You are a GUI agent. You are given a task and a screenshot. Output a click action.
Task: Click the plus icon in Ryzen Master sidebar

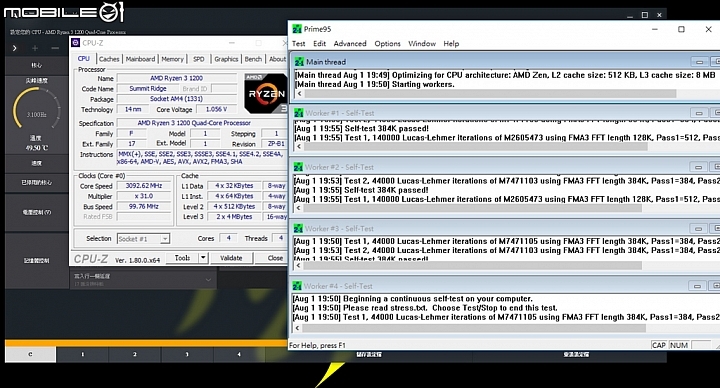35,48
